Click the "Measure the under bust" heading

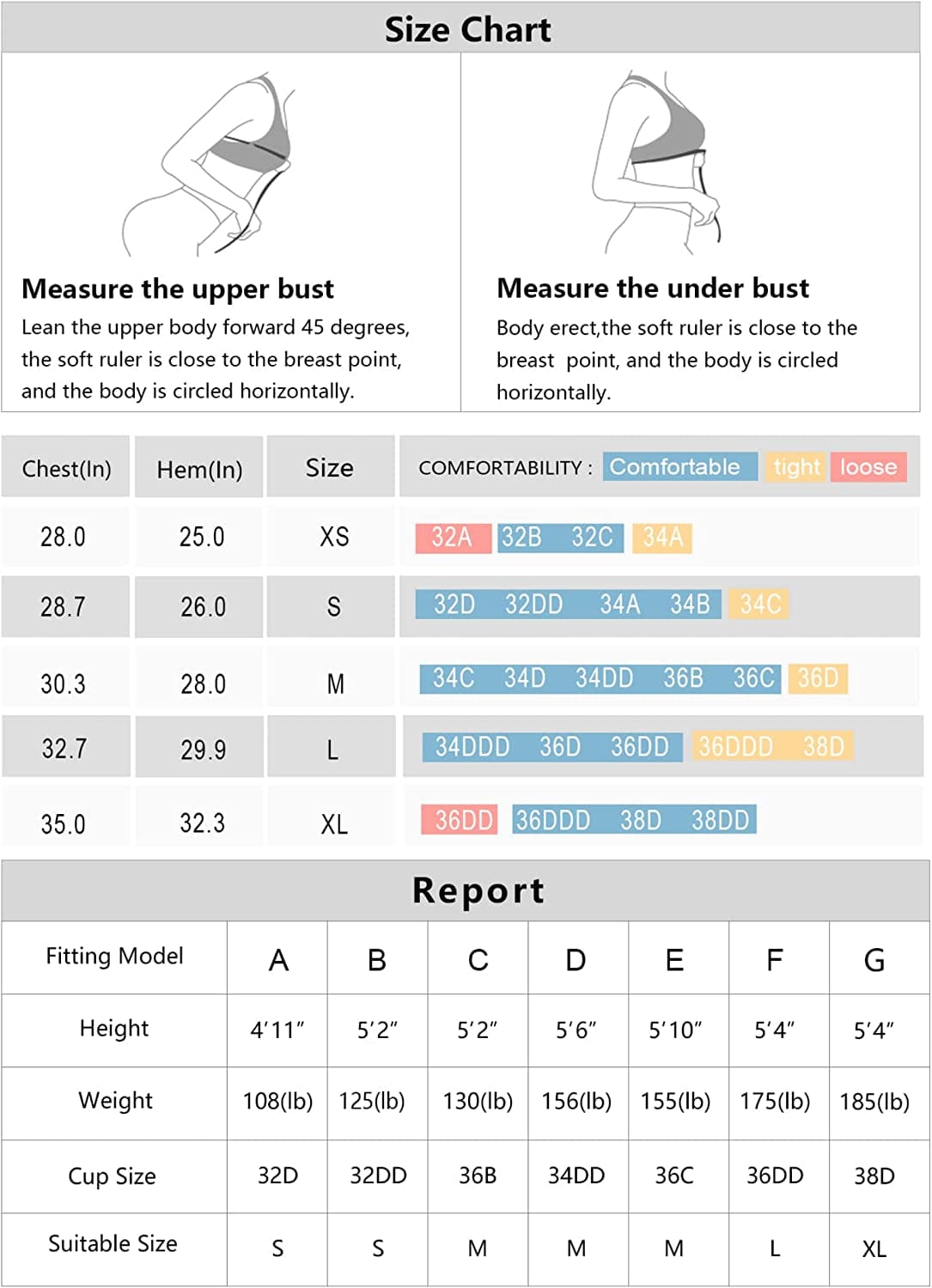click(653, 289)
